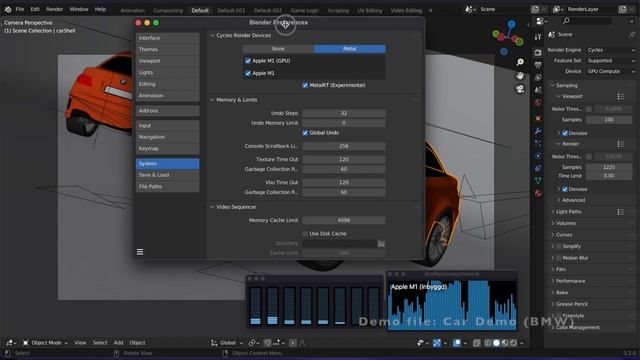Open the View Layer properties icon
The width and height of the screenshot is (640, 360).
538,77
